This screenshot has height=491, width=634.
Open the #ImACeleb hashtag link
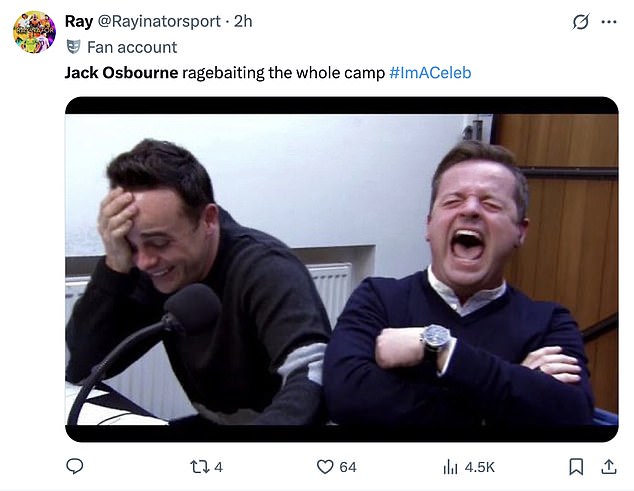429,73
